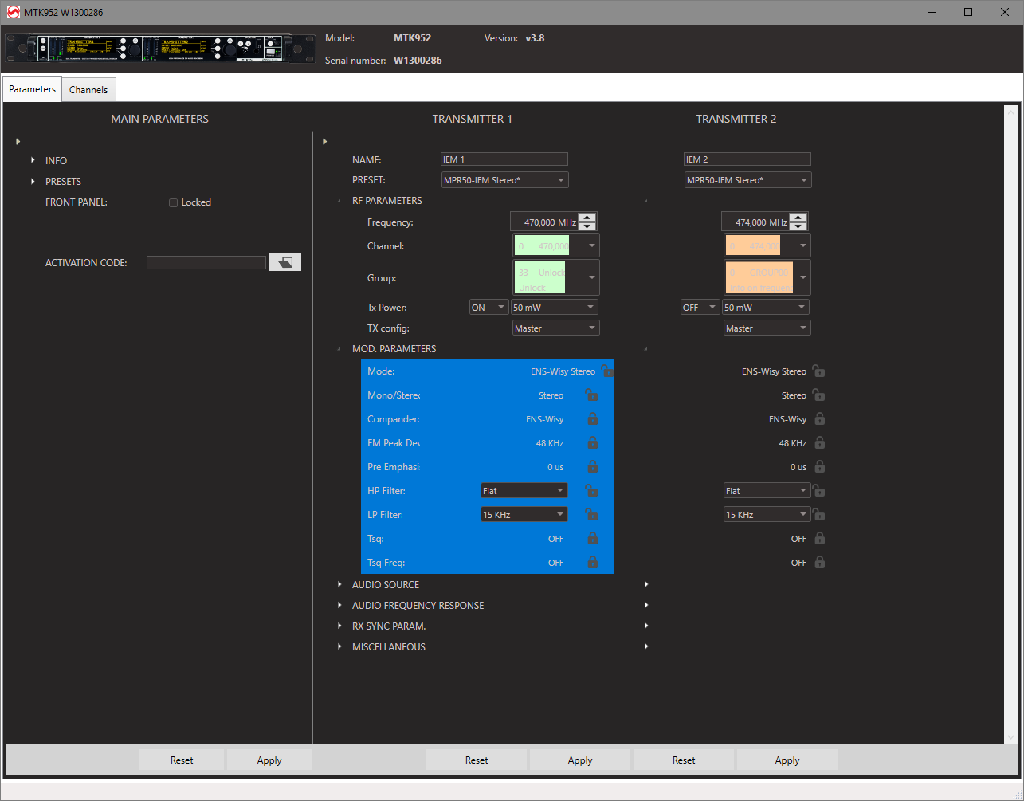Open the Transmitter 1 Tx Power ON dropdown

pyautogui.click(x=489, y=307)
